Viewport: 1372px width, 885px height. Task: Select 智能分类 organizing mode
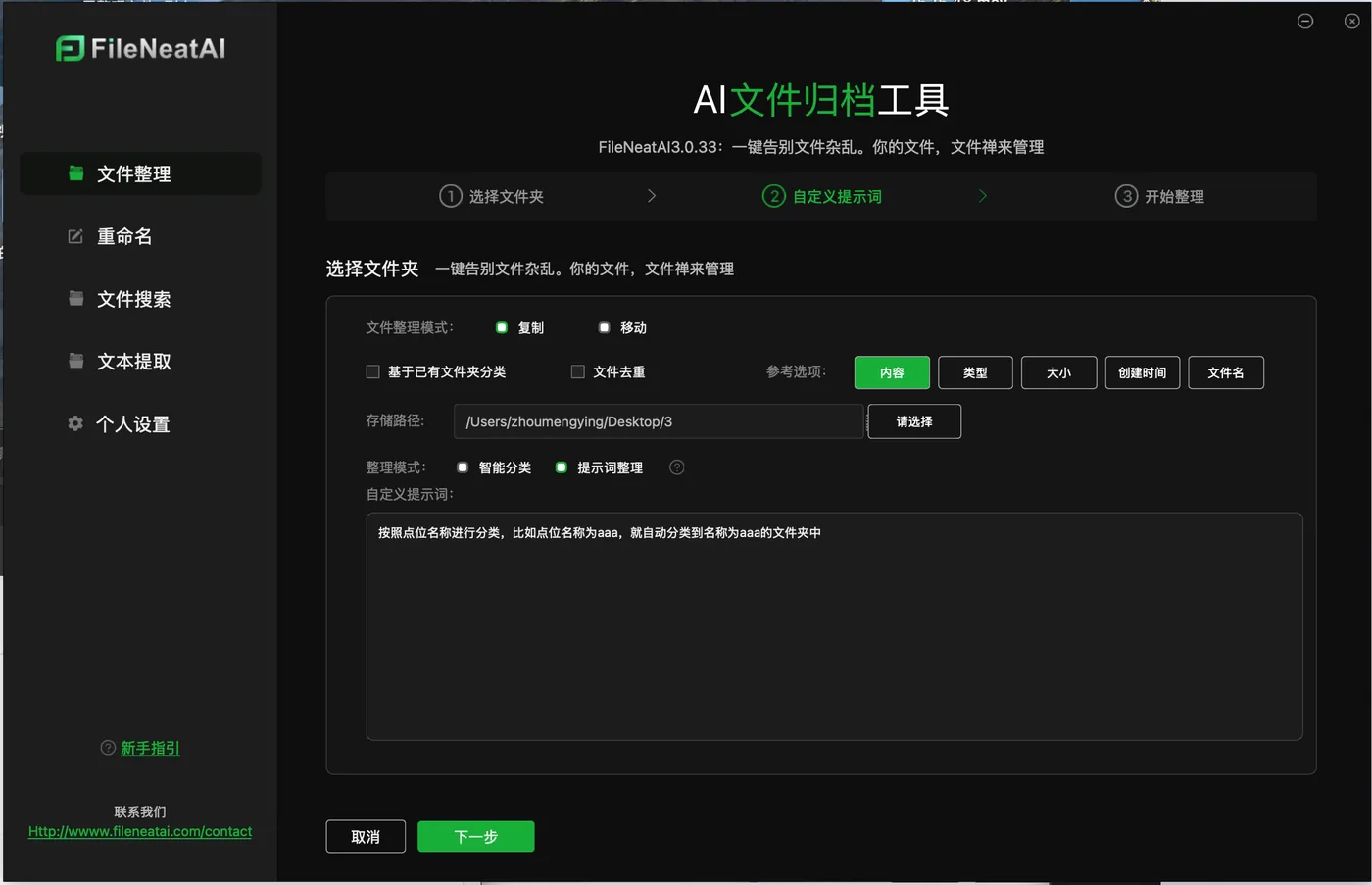[463, 467]
